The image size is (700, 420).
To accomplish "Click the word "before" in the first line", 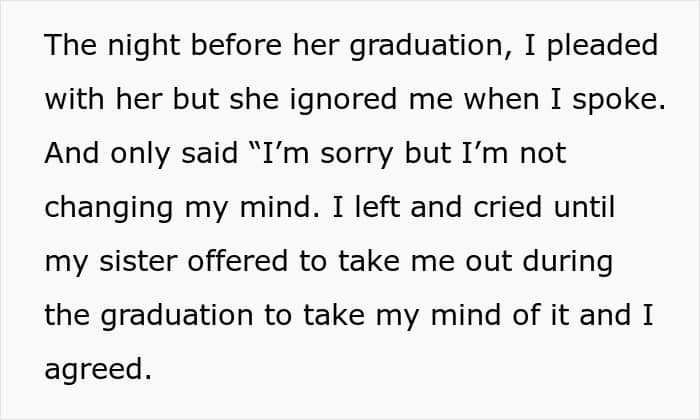I will pos(236,45).
